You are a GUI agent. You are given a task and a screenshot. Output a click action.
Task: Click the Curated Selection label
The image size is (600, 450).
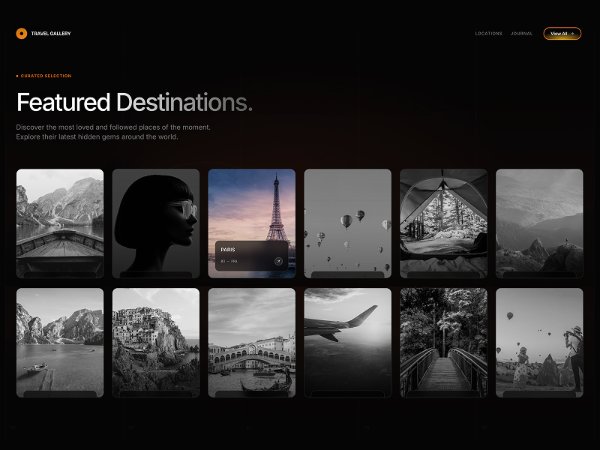tap(46, 76)
